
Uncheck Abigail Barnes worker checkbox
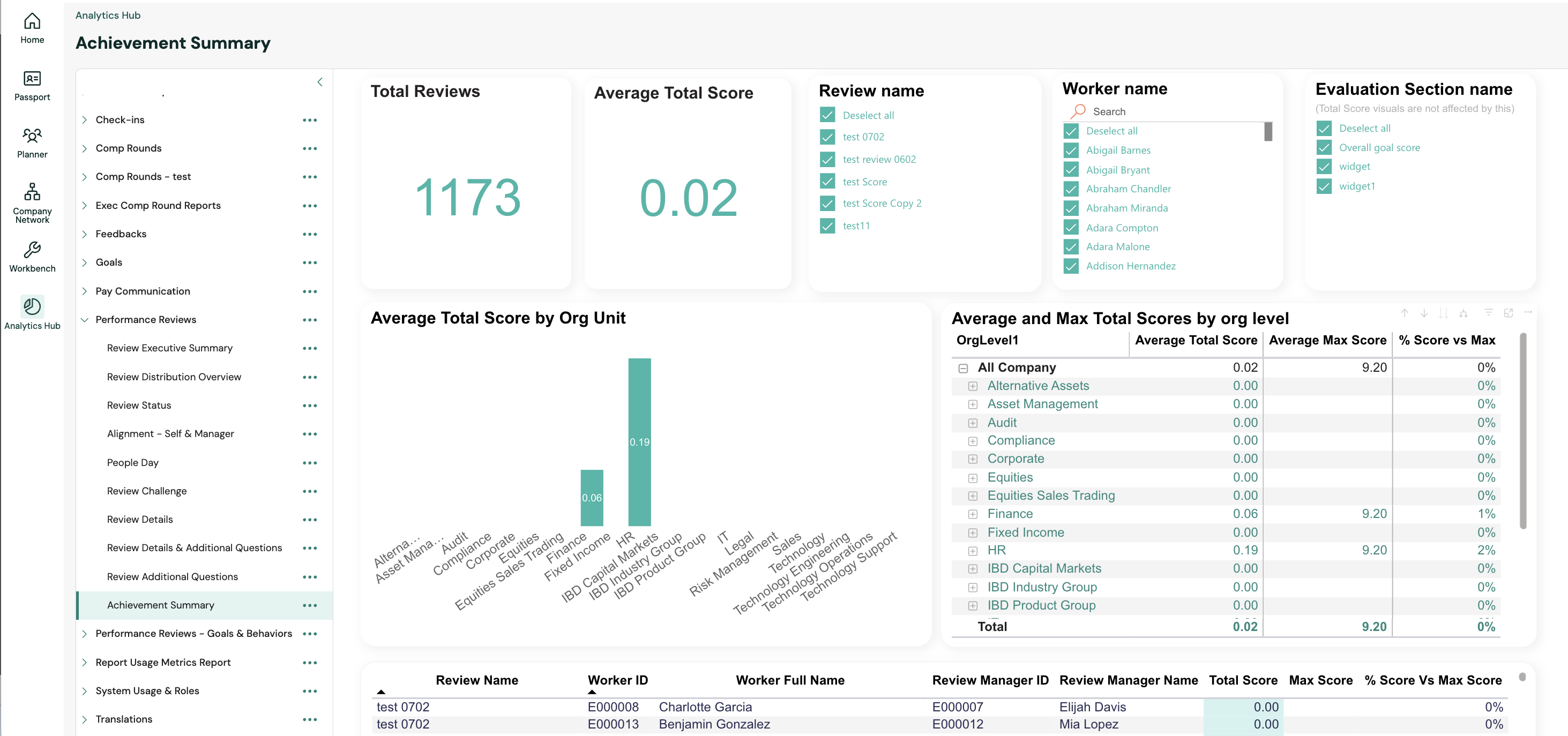(x=1071, y=150)
